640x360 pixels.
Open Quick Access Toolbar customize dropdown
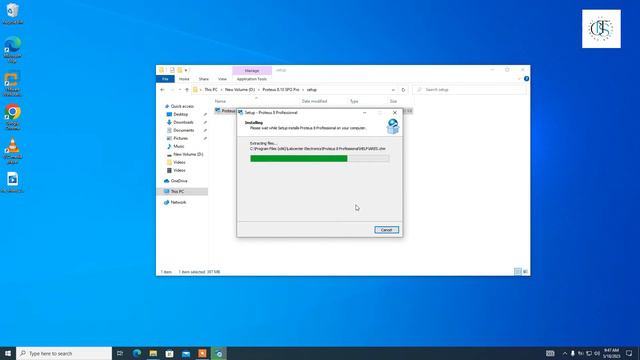point(186,70)
